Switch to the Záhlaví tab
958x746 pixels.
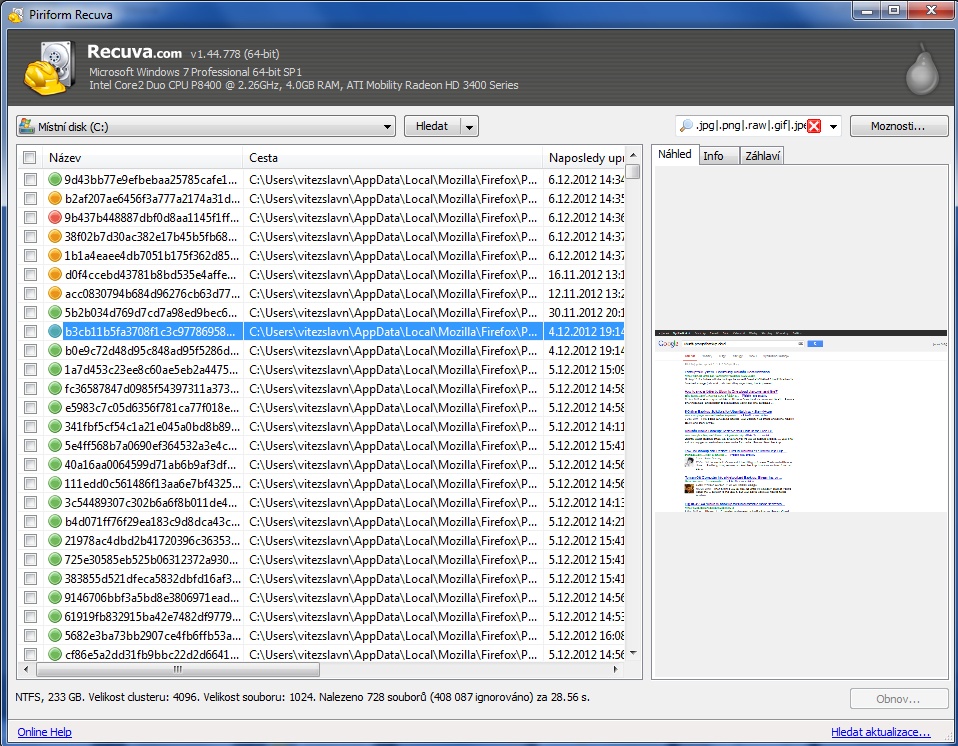(x=762, y=156)
